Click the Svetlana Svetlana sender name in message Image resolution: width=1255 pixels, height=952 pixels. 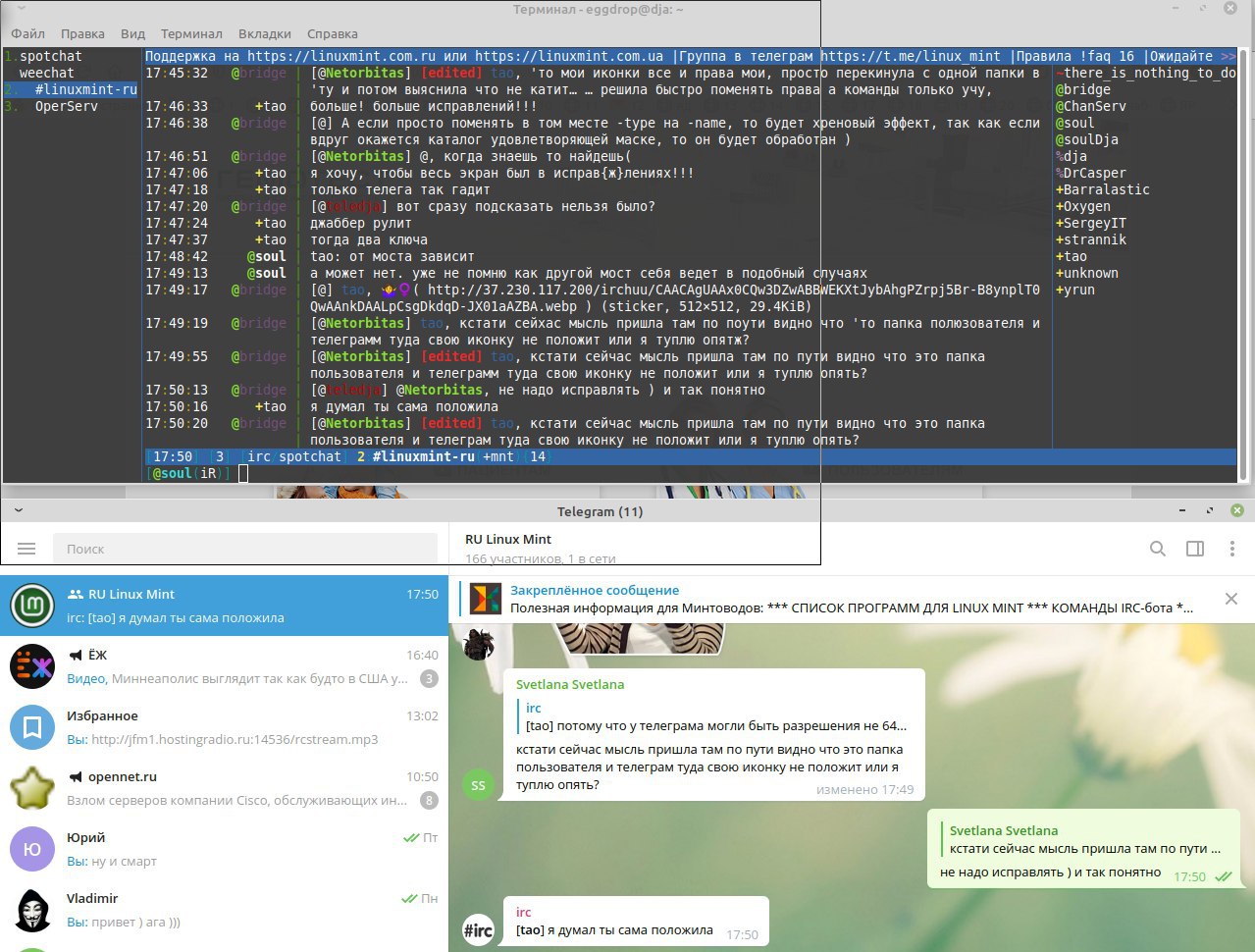coord(570,684)
